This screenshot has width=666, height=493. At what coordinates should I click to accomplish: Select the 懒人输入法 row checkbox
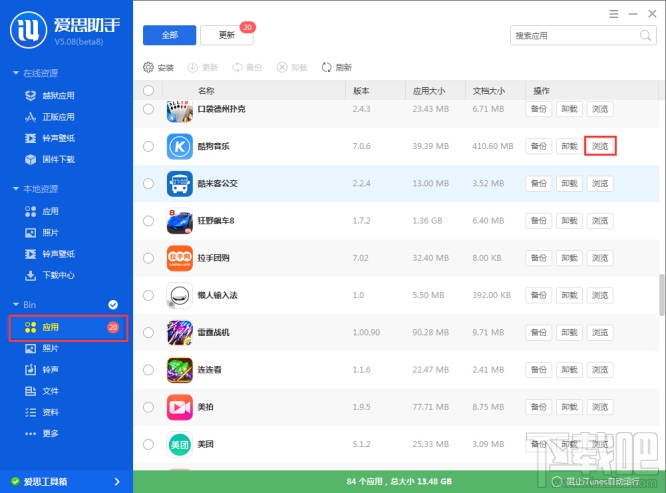tap(148, 295)
